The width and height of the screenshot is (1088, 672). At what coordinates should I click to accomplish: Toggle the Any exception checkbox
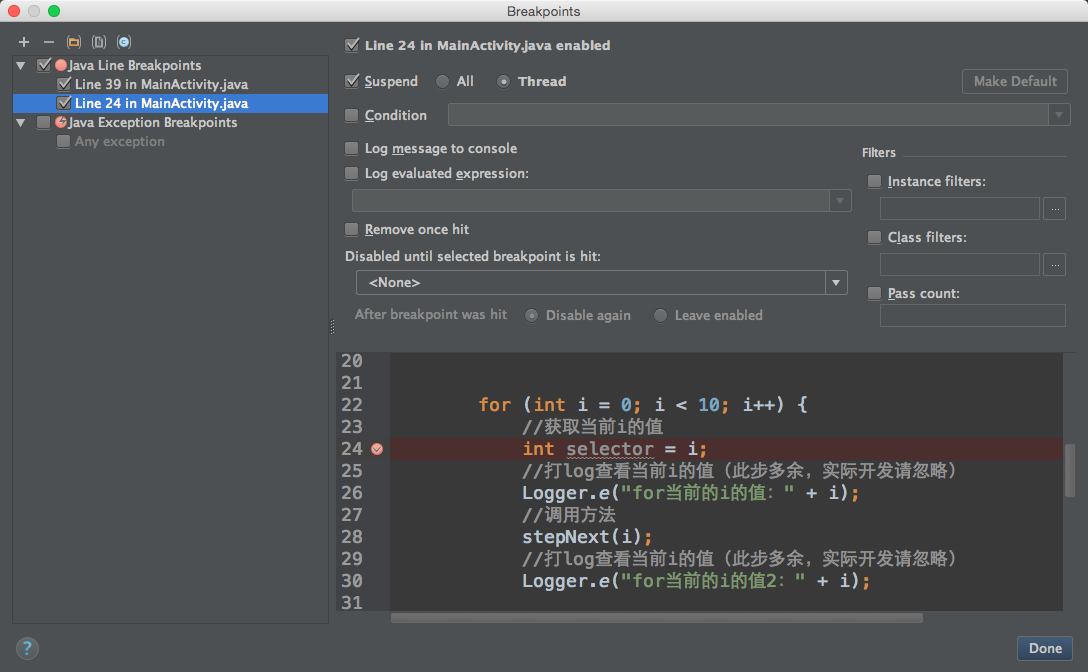tap(63, 142)
